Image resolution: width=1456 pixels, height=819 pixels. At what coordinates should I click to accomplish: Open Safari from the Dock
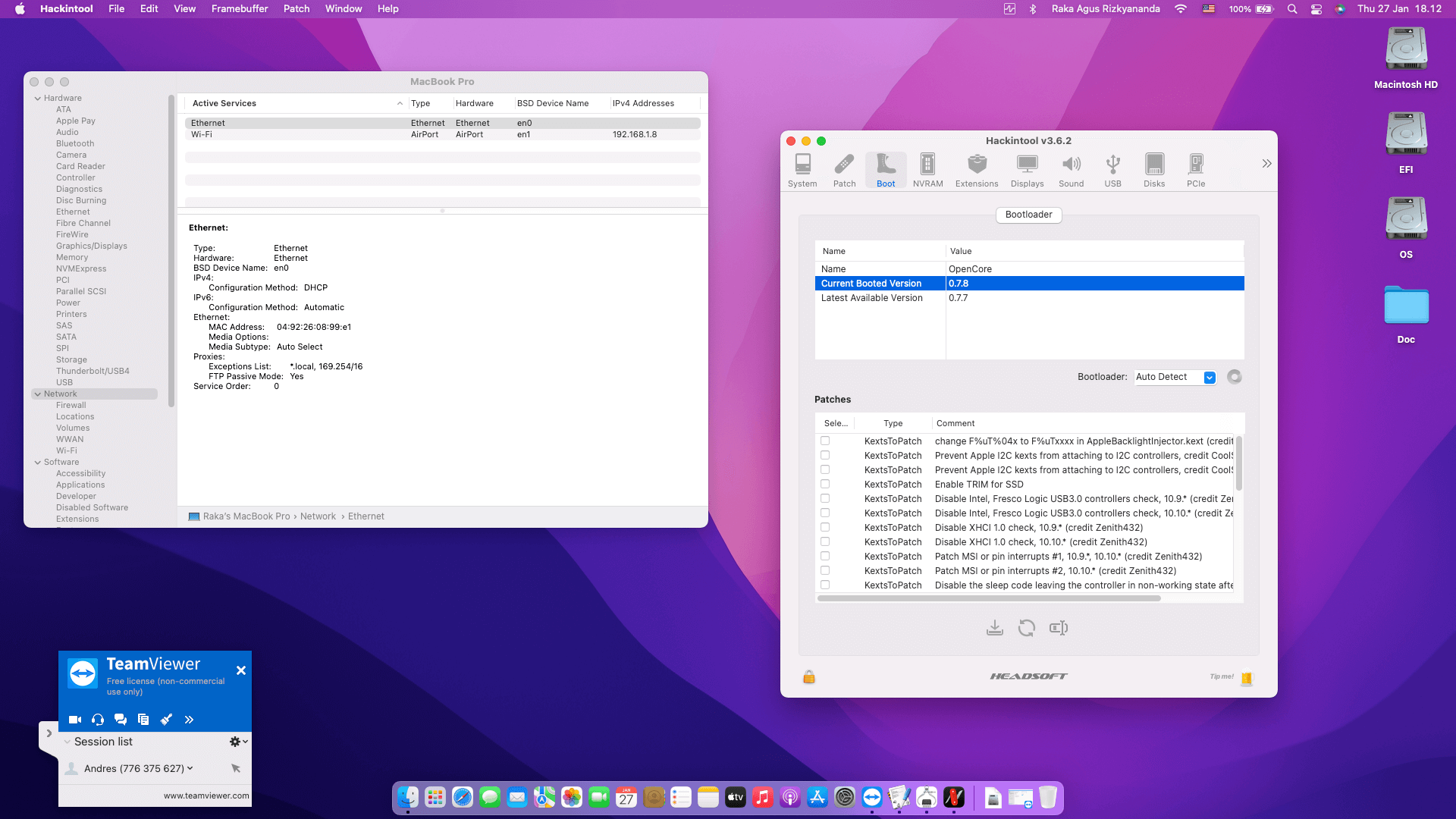click(463, 797)
